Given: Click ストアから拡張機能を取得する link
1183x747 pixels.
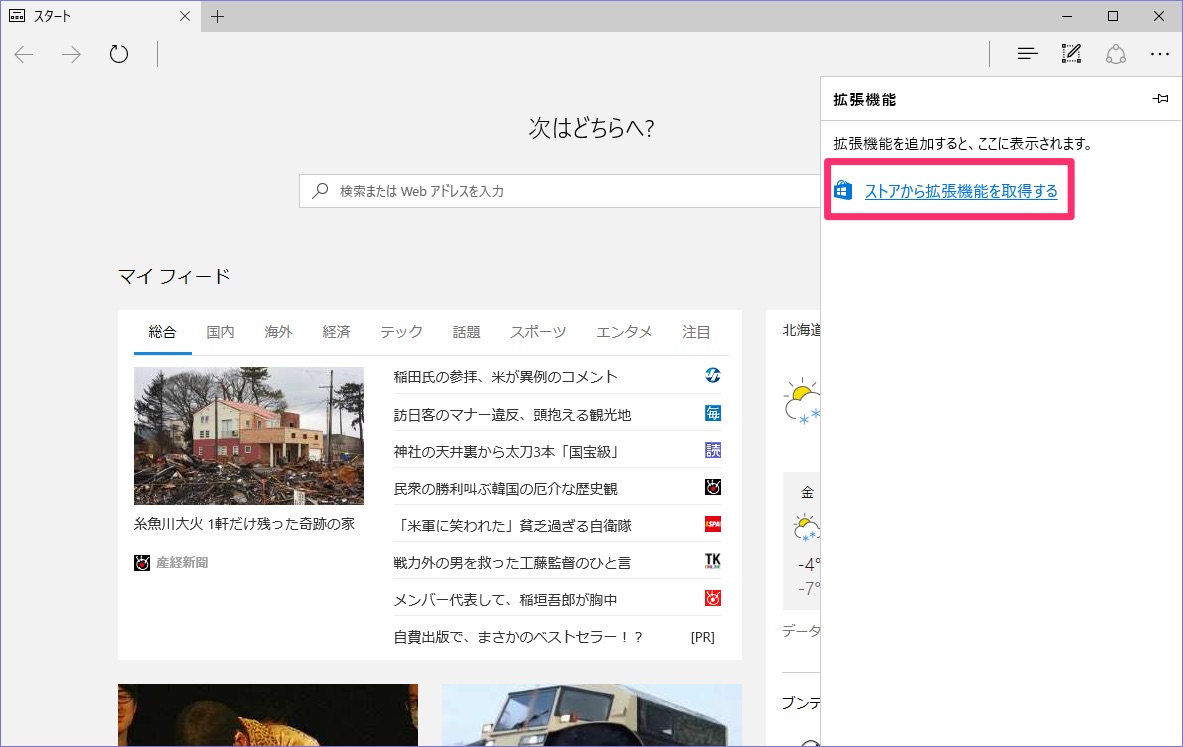Looking at the screenshot, I should [x=960, y=191].
